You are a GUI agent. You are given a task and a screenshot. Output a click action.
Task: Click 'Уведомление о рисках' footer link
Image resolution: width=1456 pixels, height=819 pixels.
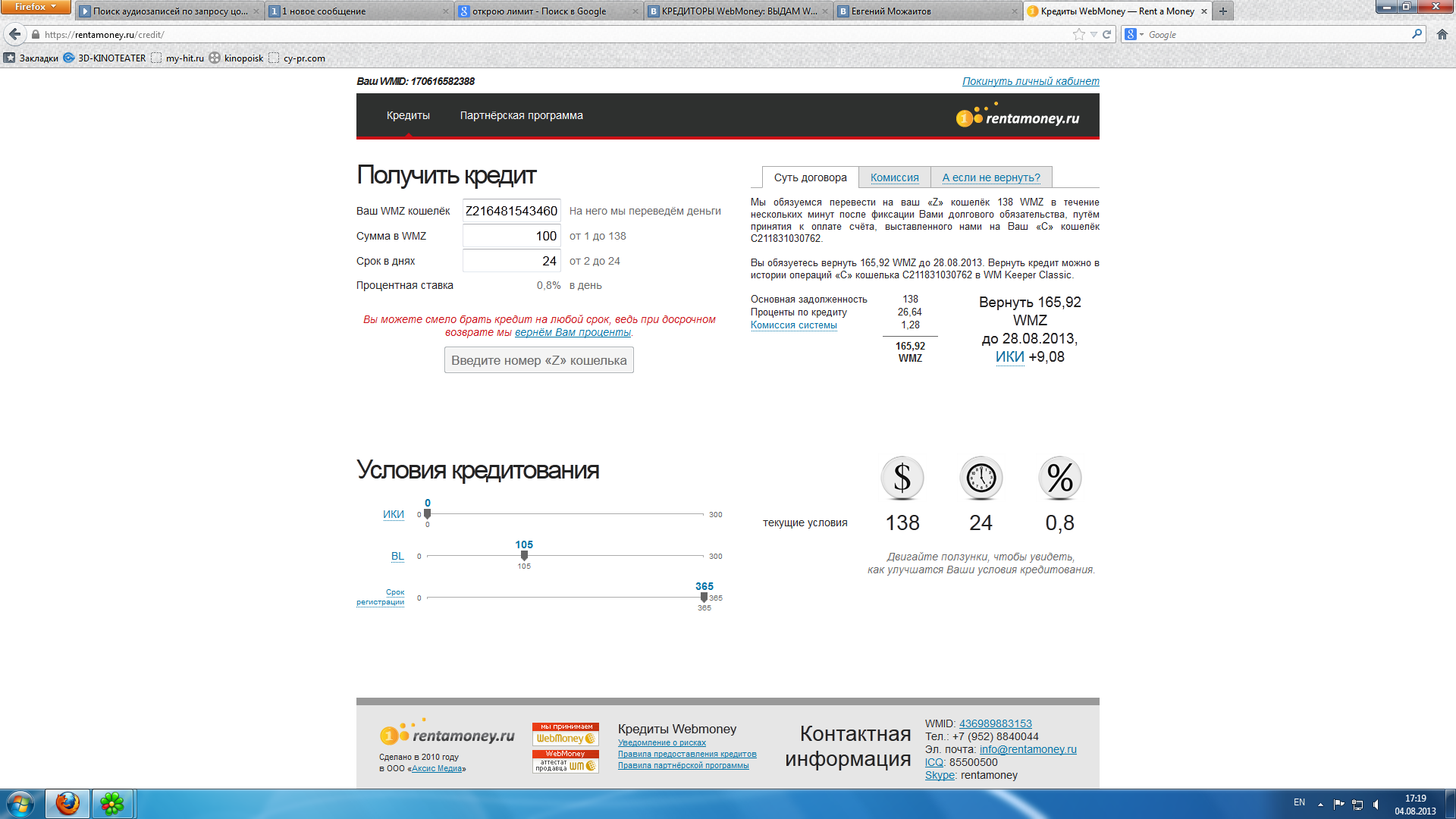[661, 743]
